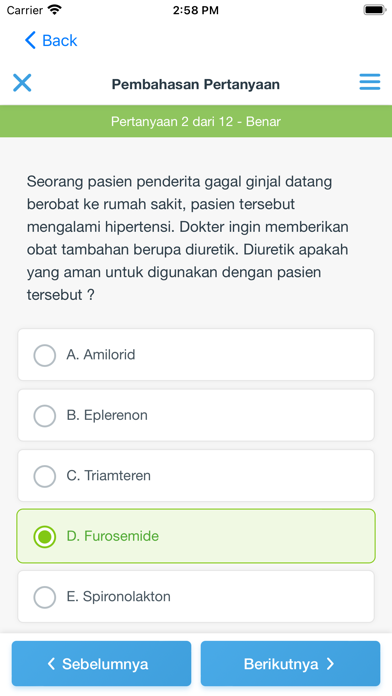The width and height of the screenshot is (392, 696).
Task: Tap the blue X close icon
Action: point(22,83)
